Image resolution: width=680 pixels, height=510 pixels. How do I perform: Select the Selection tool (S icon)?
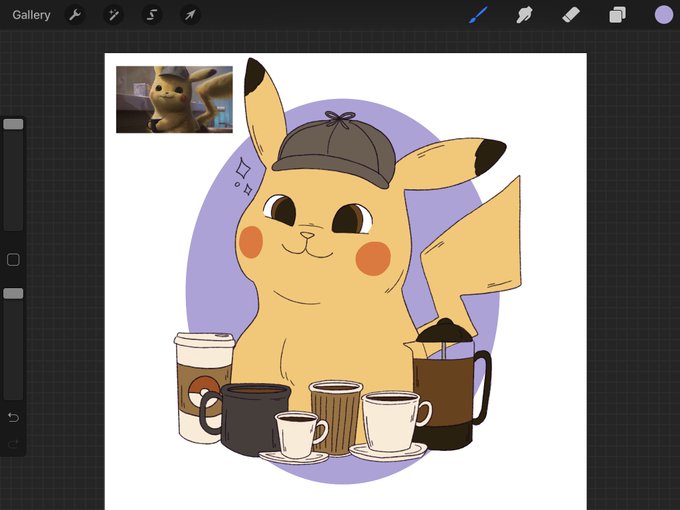152,15
